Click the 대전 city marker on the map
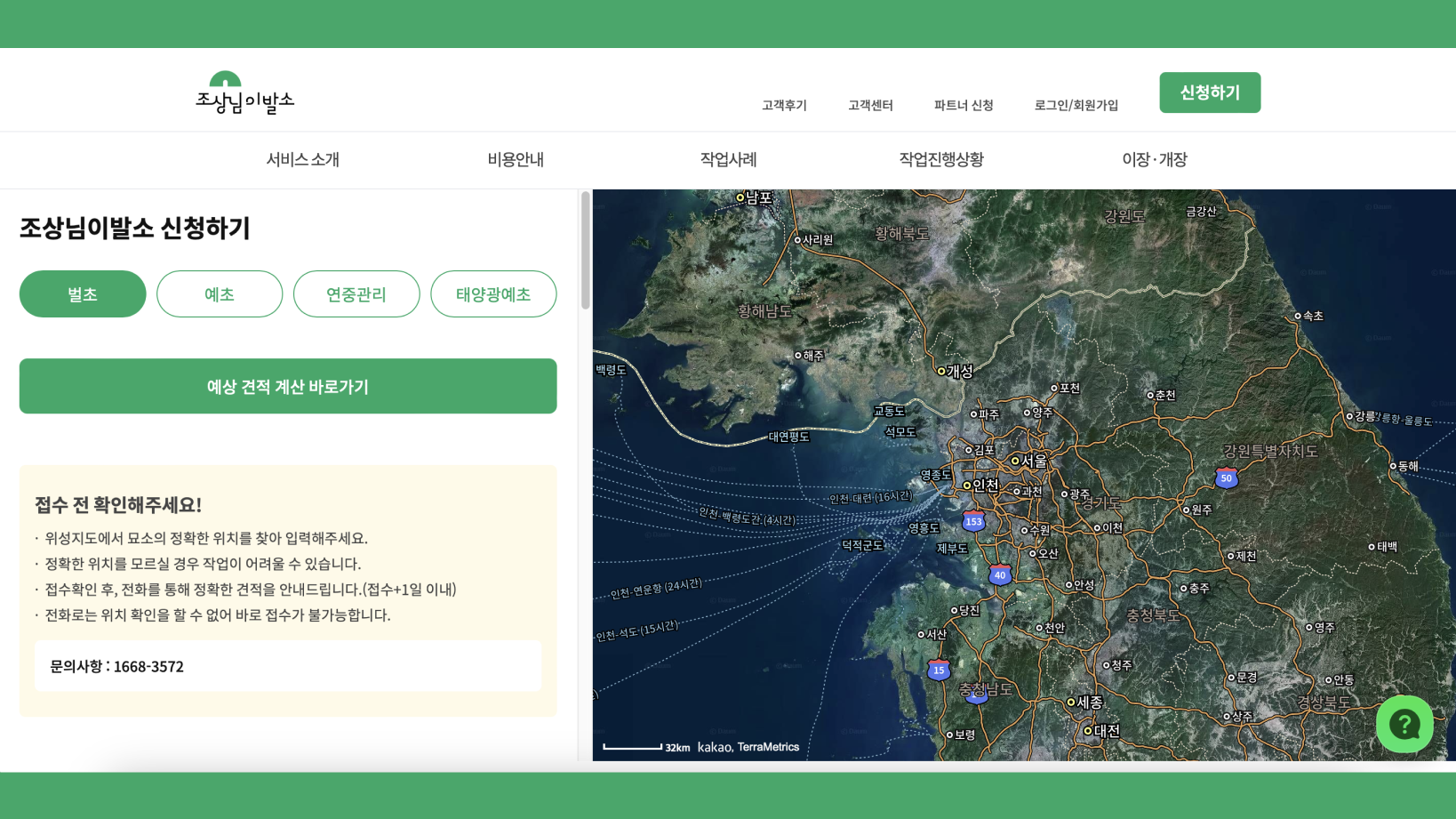This screenshot has width=1456, height=819. click(1087, 731)
